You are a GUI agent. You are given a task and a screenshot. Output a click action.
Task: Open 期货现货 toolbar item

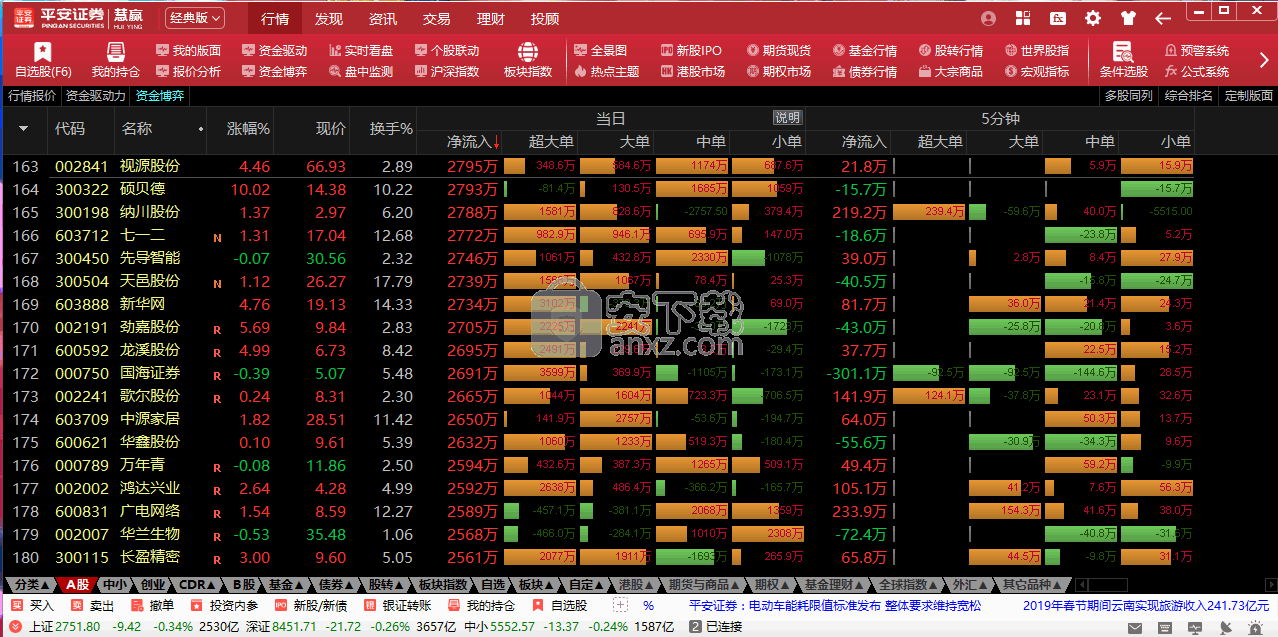(778, 50)
